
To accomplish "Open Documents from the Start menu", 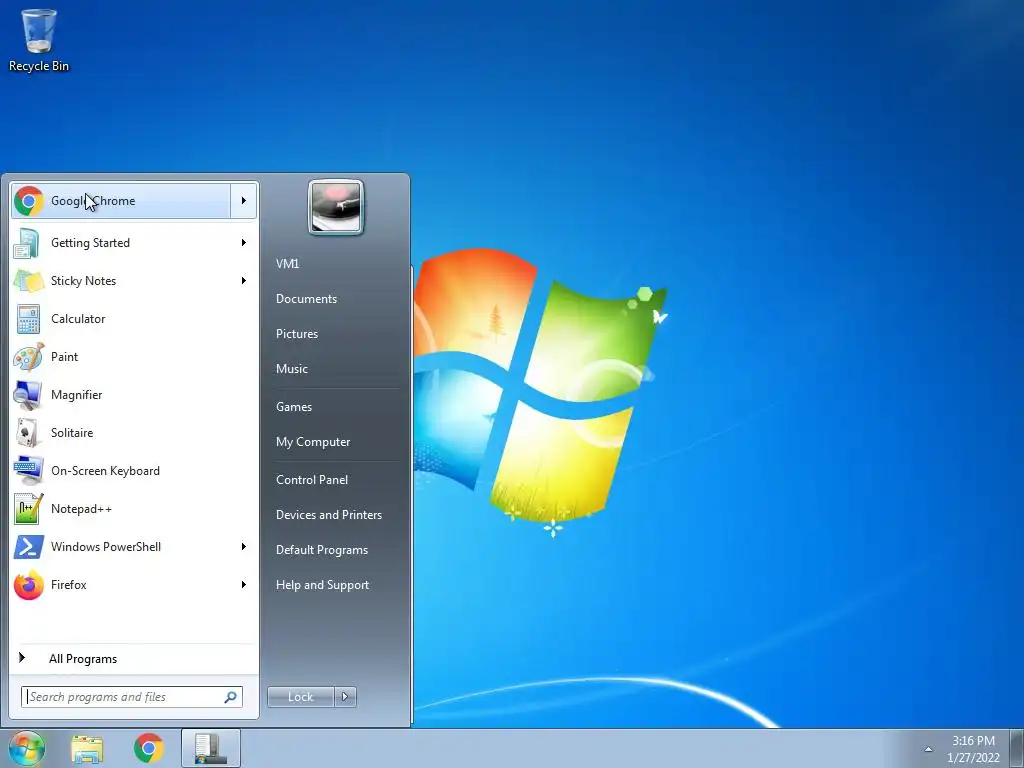I will tap(306, 299).
